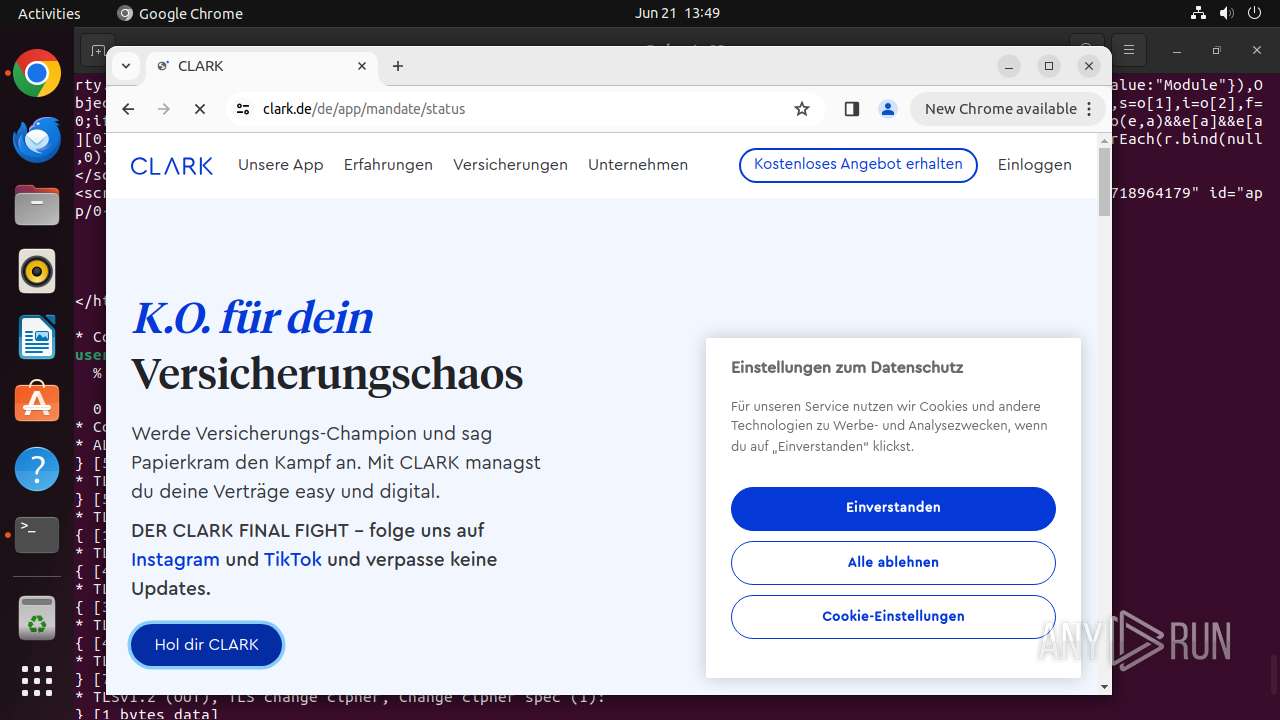Show Applications grid in the dock
This screenshot has height=720, width=1280.
[37, 681]
